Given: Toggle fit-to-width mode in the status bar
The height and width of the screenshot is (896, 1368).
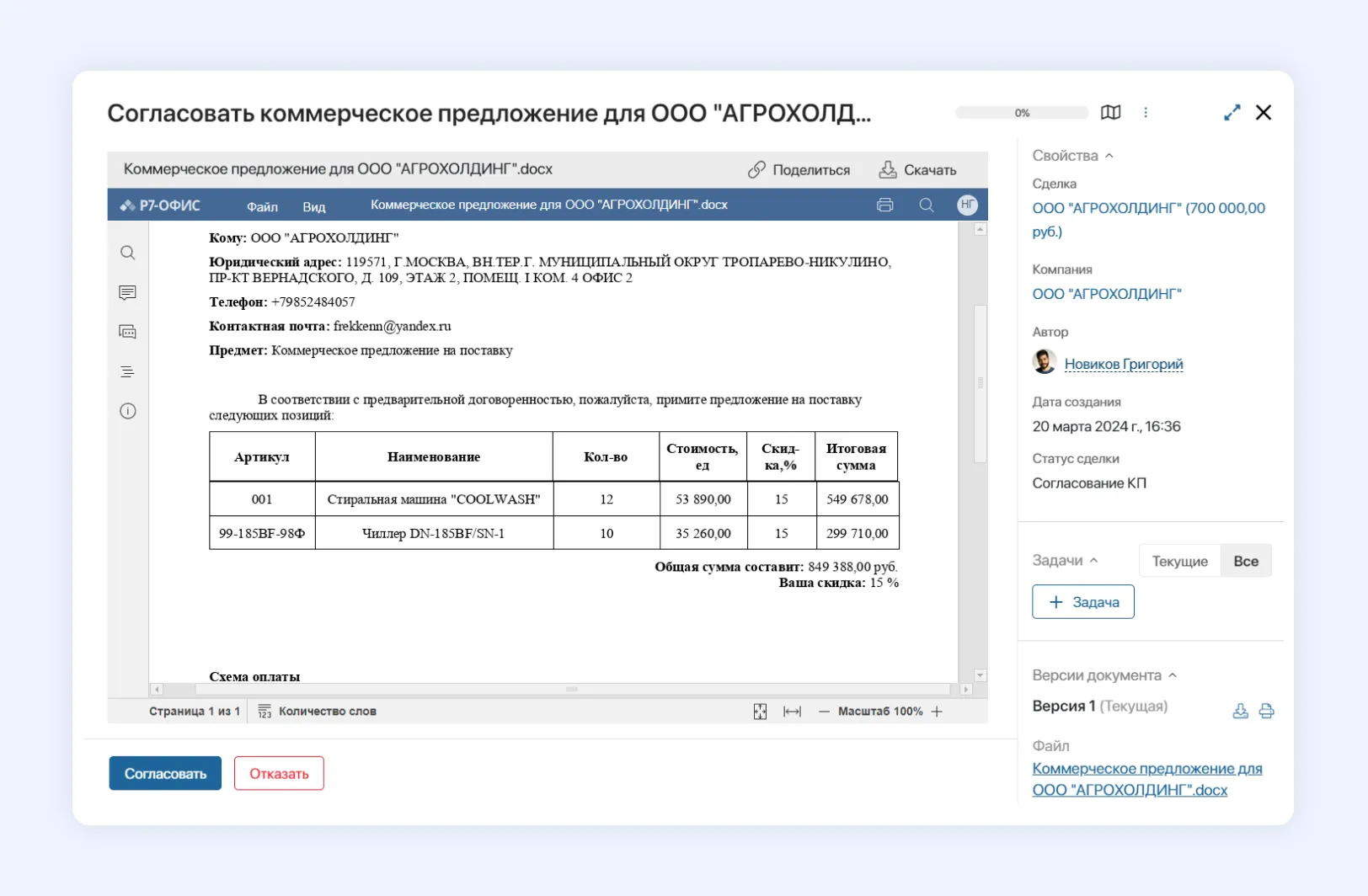Looking at the screenshot, I should pyautogui.click(x=793, y=711).
